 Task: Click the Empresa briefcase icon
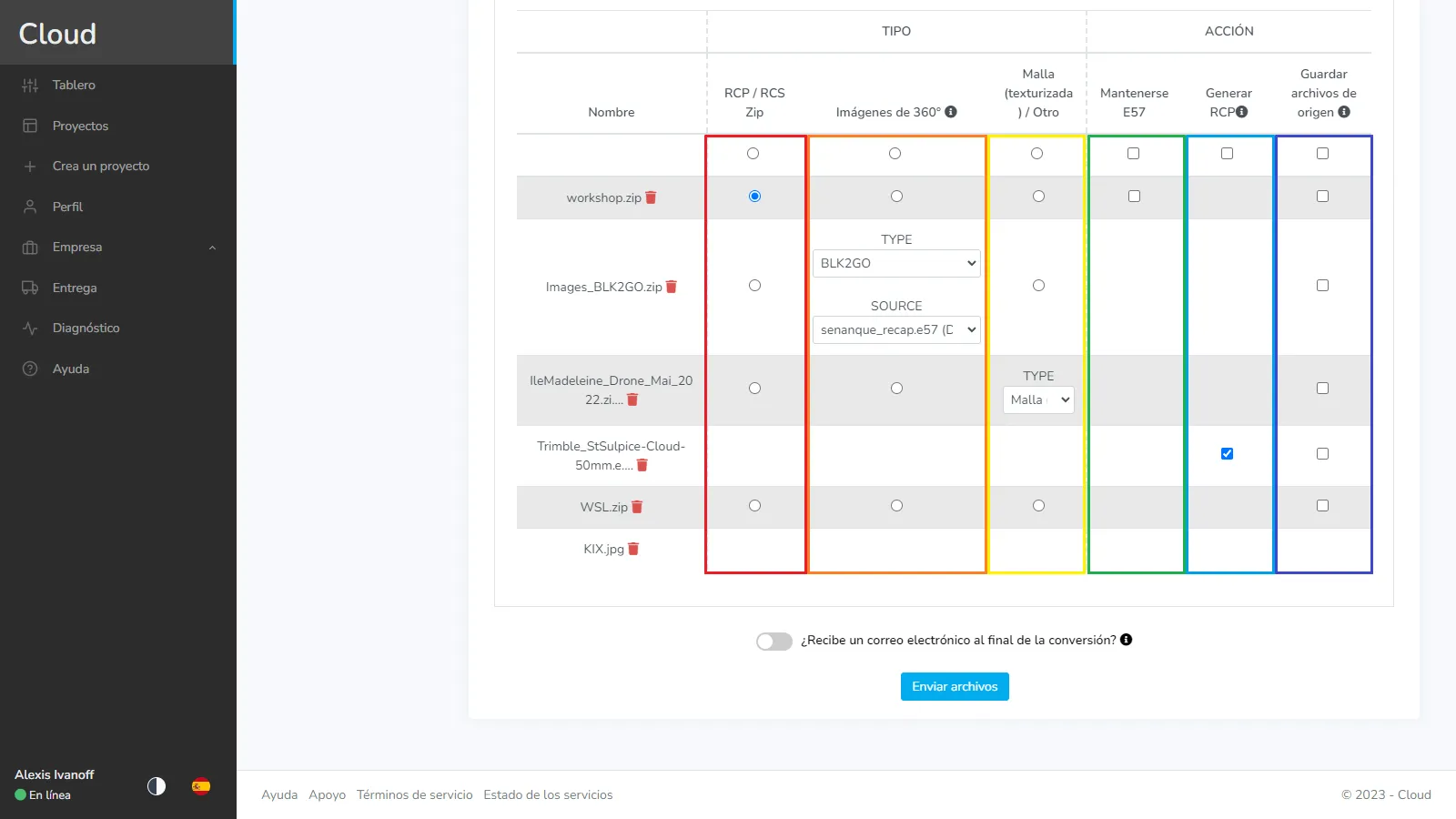30,248
